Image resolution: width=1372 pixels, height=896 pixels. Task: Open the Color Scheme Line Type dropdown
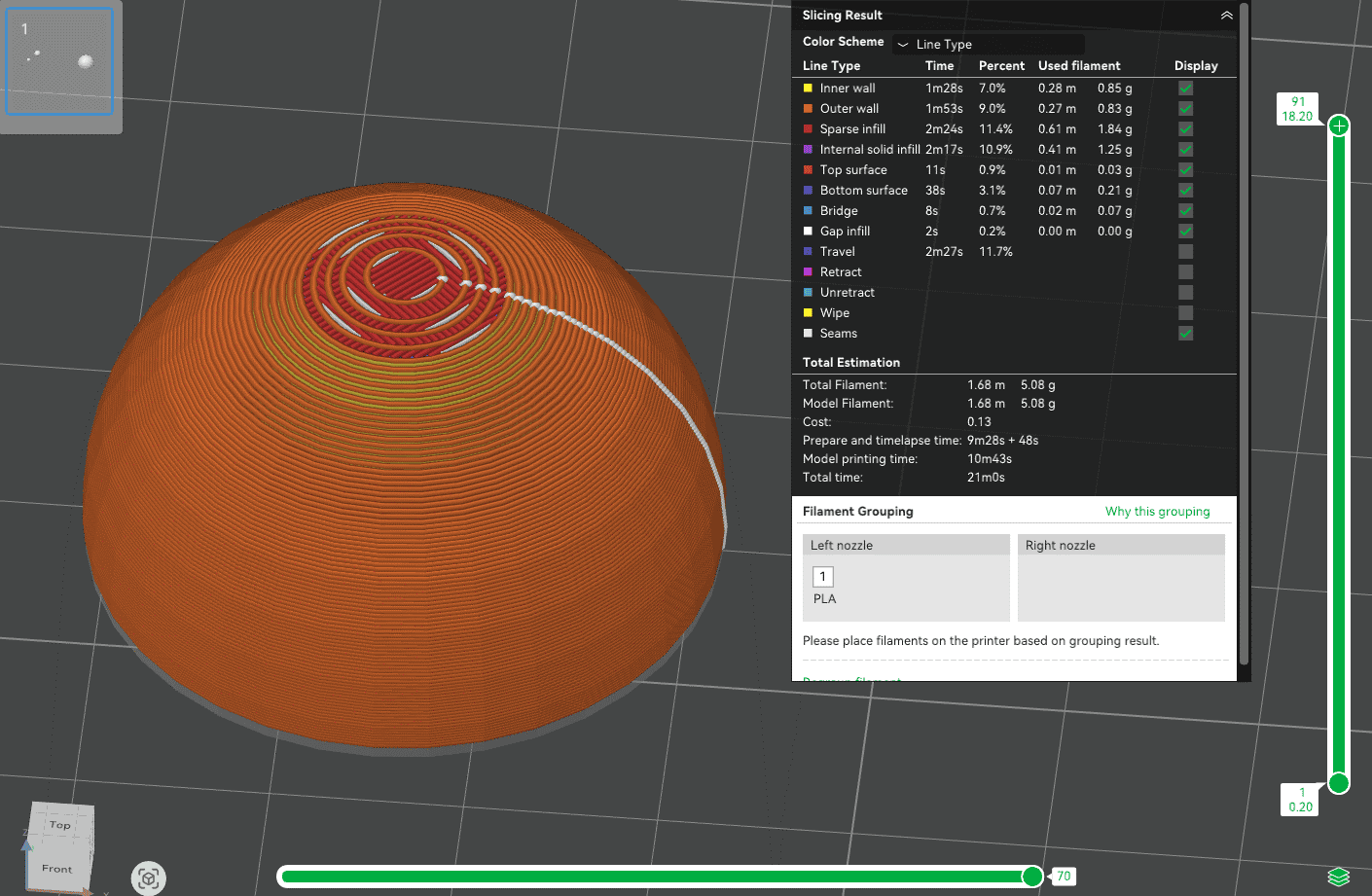pos(988,44)
